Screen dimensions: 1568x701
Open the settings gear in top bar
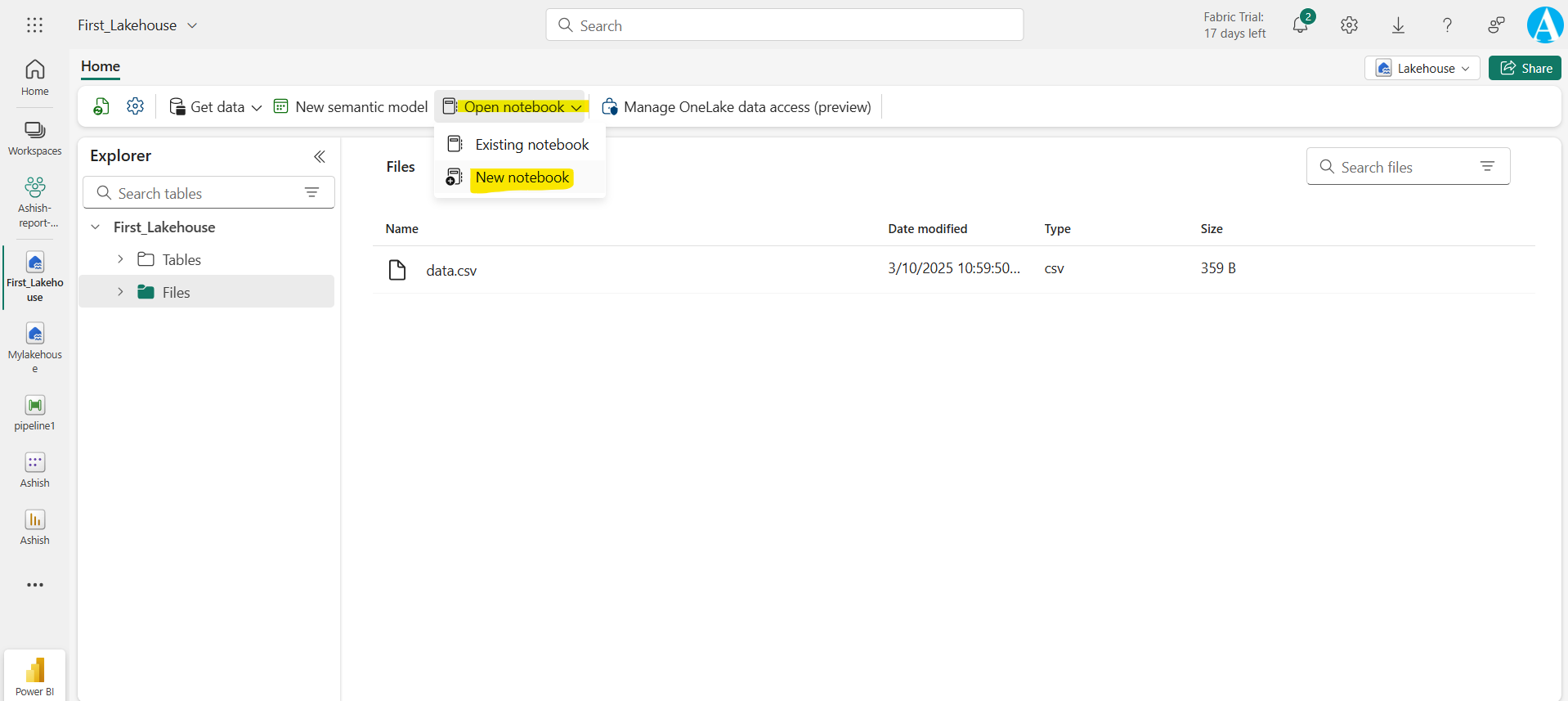1349,25
